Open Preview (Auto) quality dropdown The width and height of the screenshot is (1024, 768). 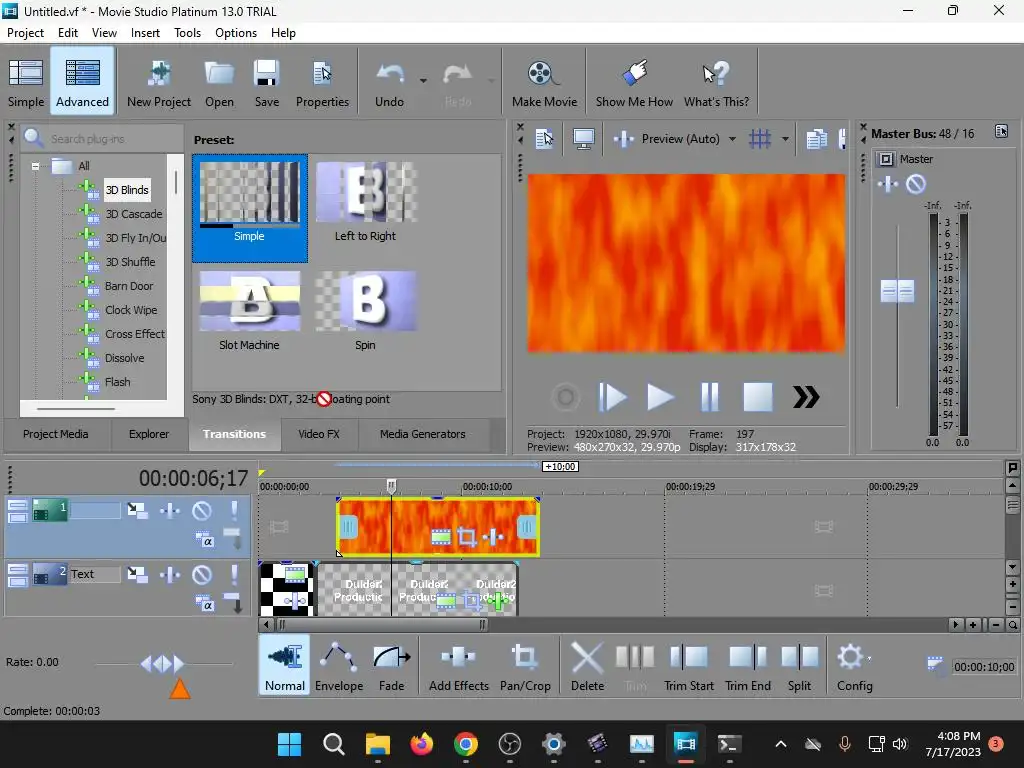point(732,138)
